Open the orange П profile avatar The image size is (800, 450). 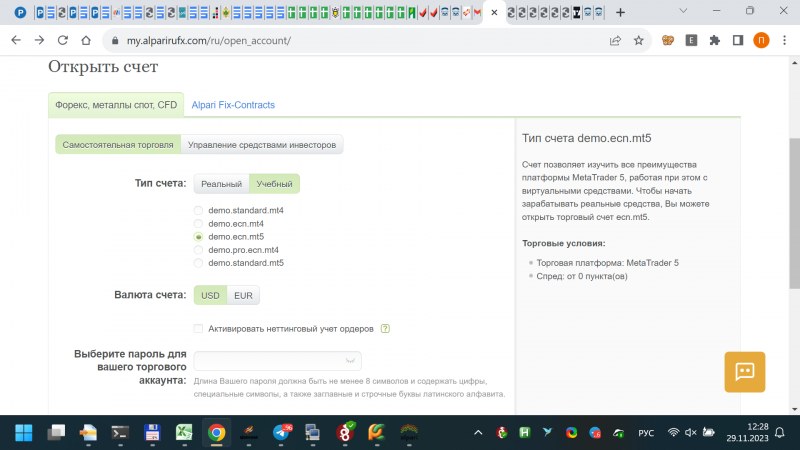[x=761, y=40]
